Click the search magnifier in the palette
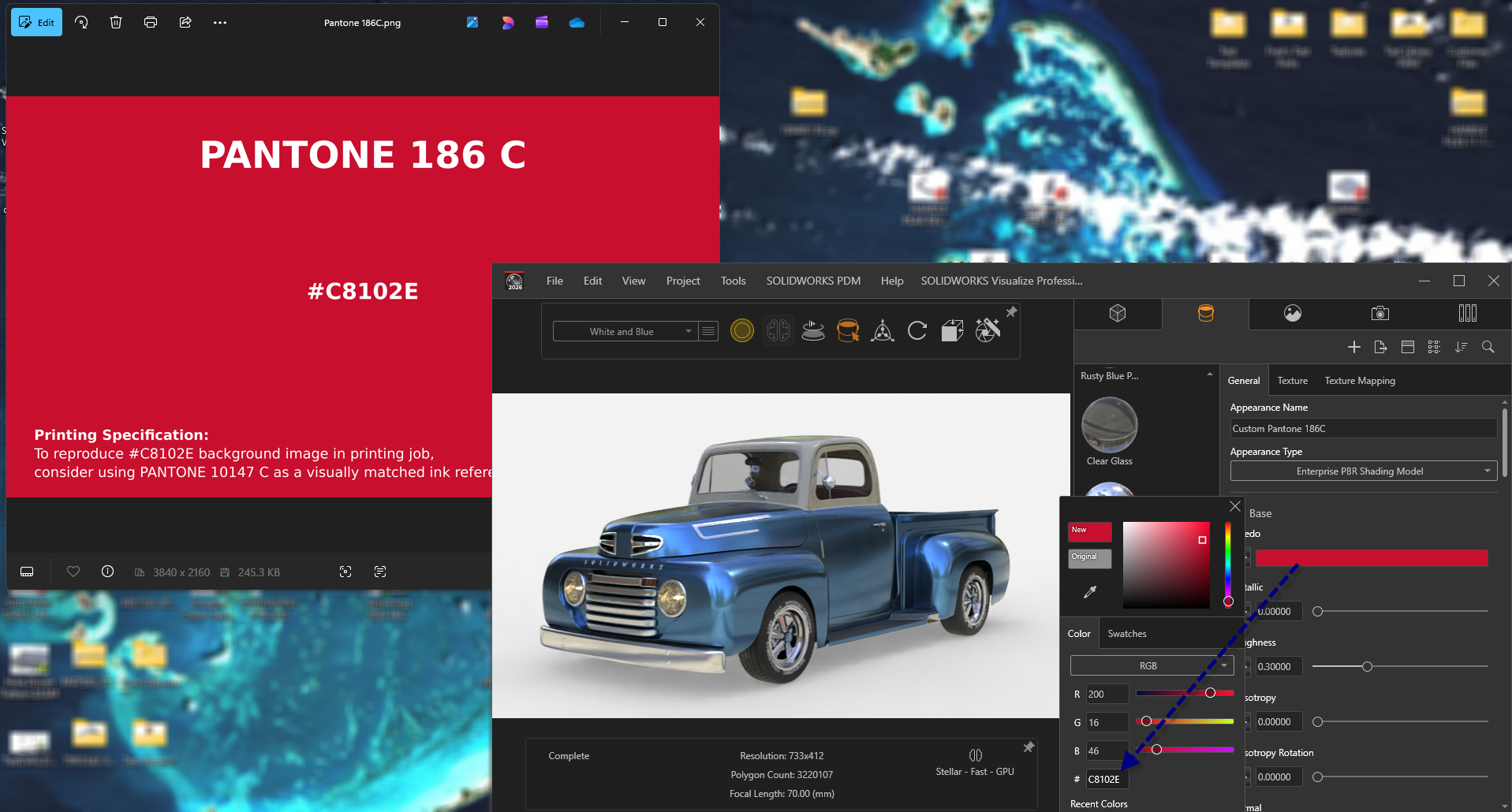1512x812 pixels. (1488, 347)
